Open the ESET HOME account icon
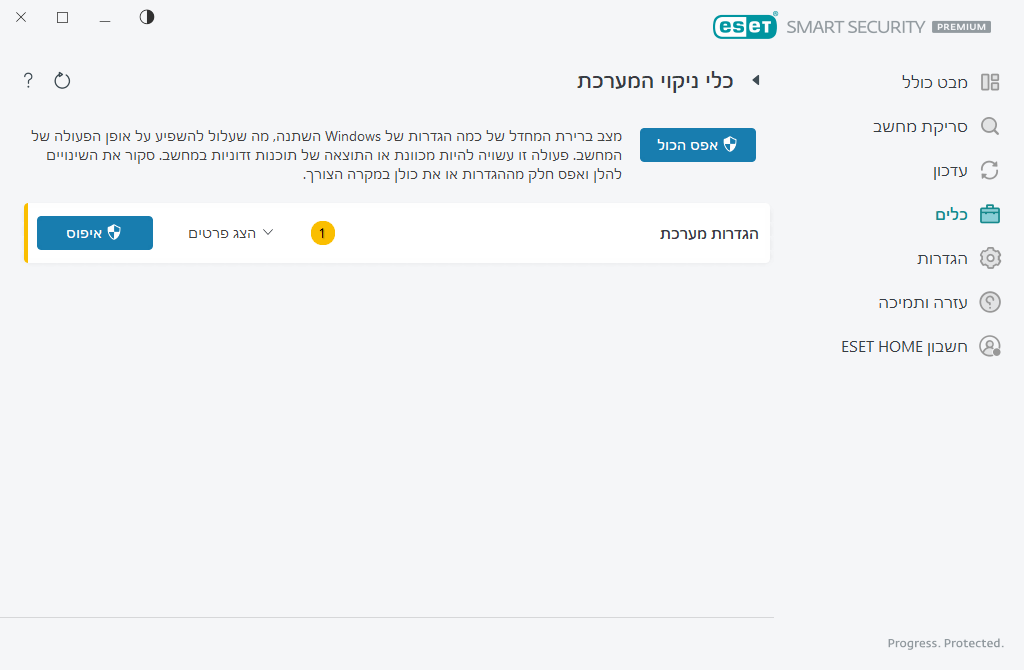Screen dimensions: 1024x670 point(990,346)
